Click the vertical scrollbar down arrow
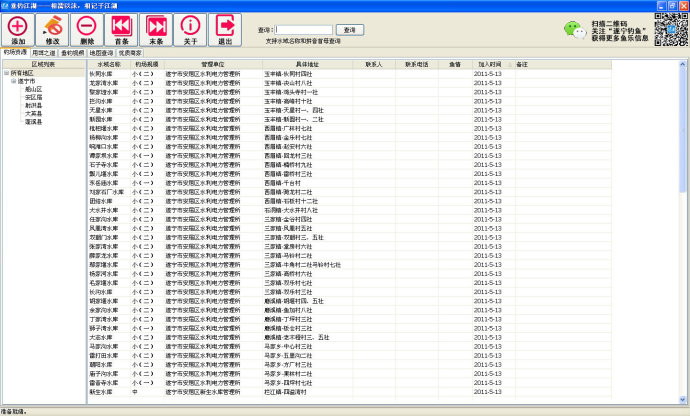Viewport: 690px width, 416px height. [683, 400]
